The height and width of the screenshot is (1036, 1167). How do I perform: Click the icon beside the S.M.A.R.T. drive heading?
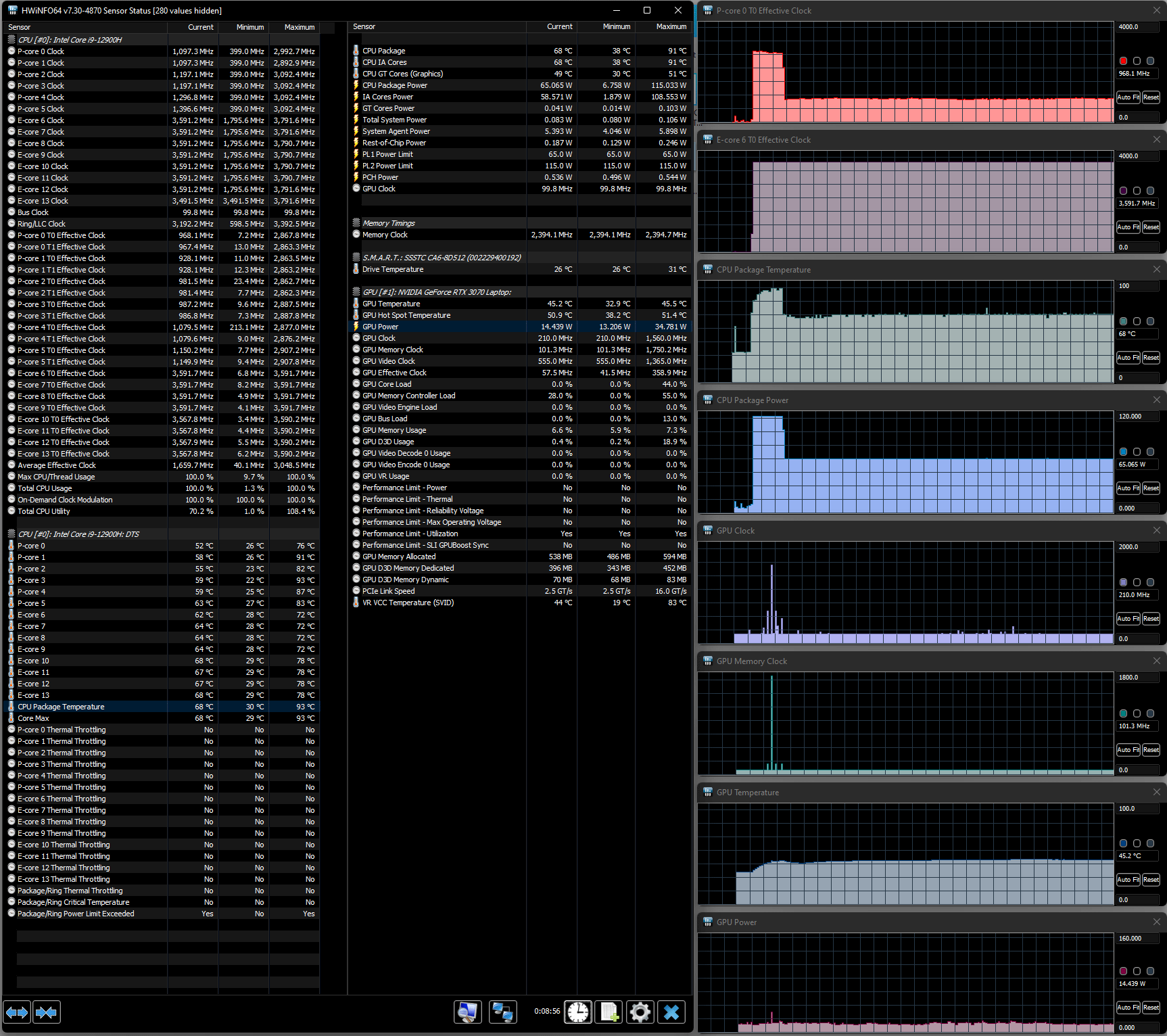pyautogui.click(x=356, y=257)
